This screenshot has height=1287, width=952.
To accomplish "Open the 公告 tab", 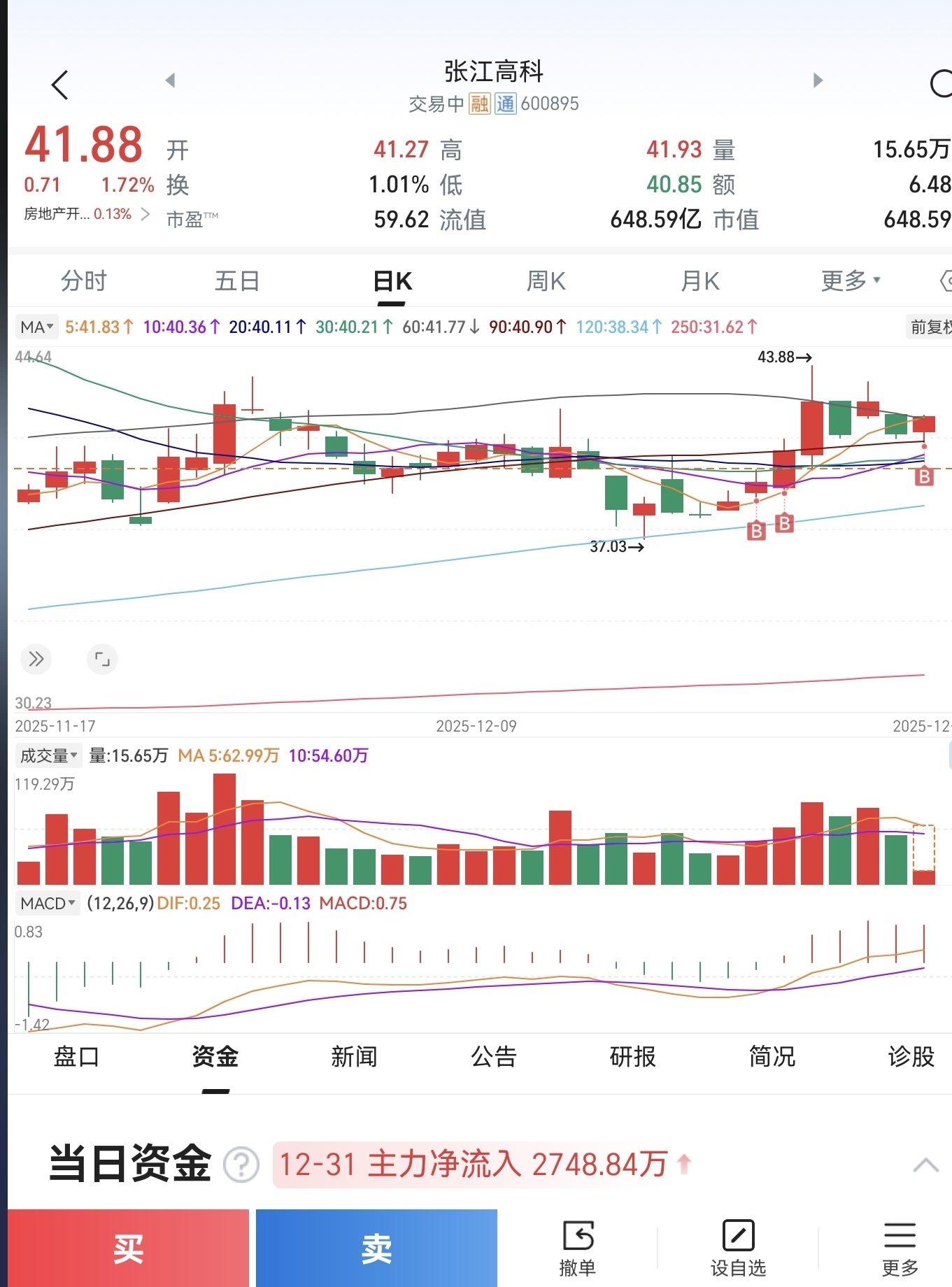I will tap(494, 1056).
